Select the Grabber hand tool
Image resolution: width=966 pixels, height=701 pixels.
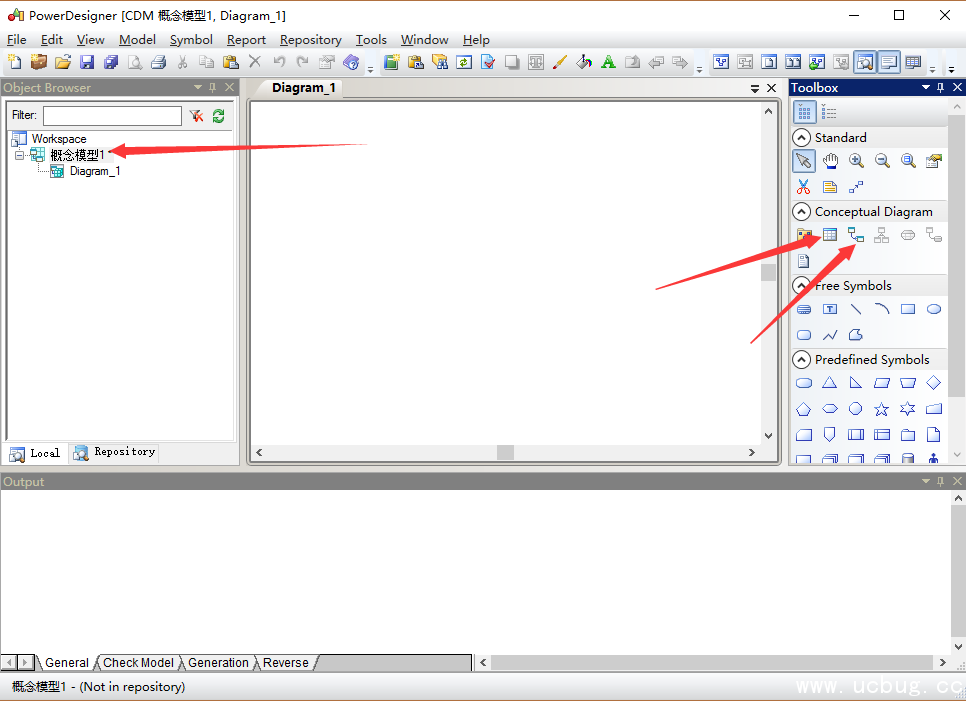(x=830, y=161)
